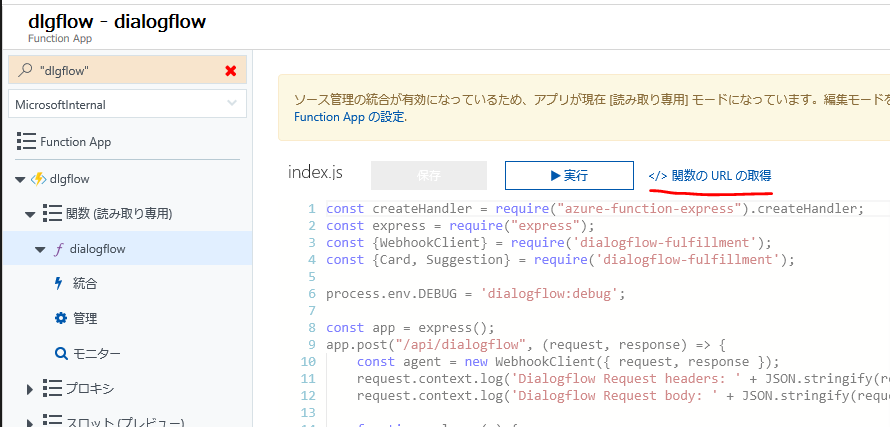The height and width of the screenshot is (427, 890).
Task: Click the dlgflow lightning function app icon
Action: 38,179
